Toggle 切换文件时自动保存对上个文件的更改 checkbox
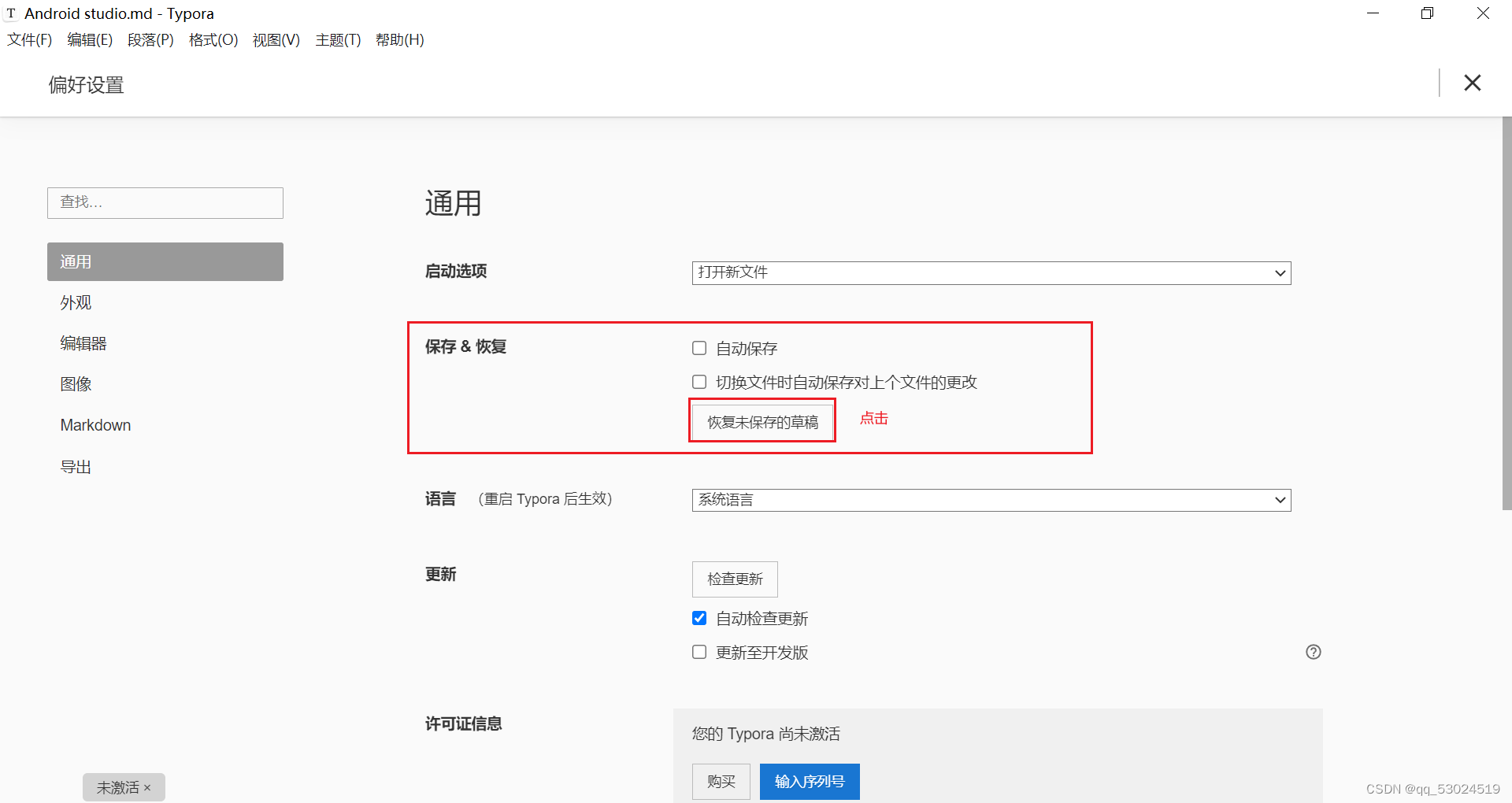This screenshot has width=1512, height=803. pos(699,382)
